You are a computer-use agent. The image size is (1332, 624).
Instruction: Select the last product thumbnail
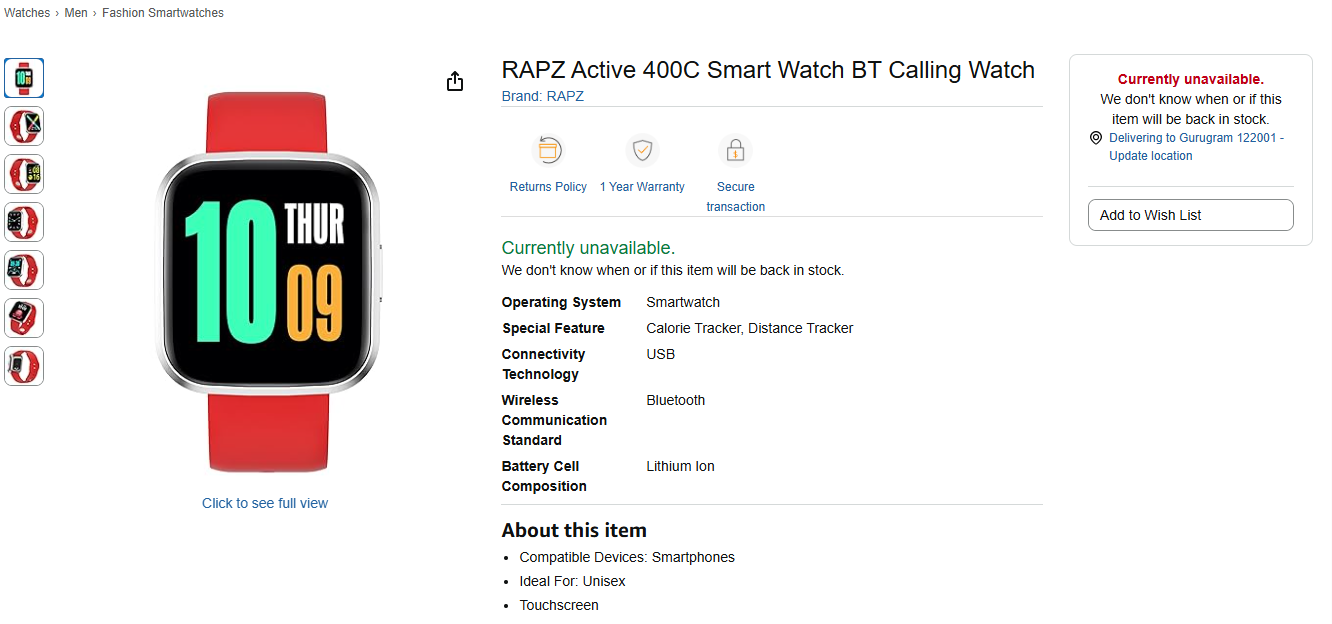coord(24,366)
